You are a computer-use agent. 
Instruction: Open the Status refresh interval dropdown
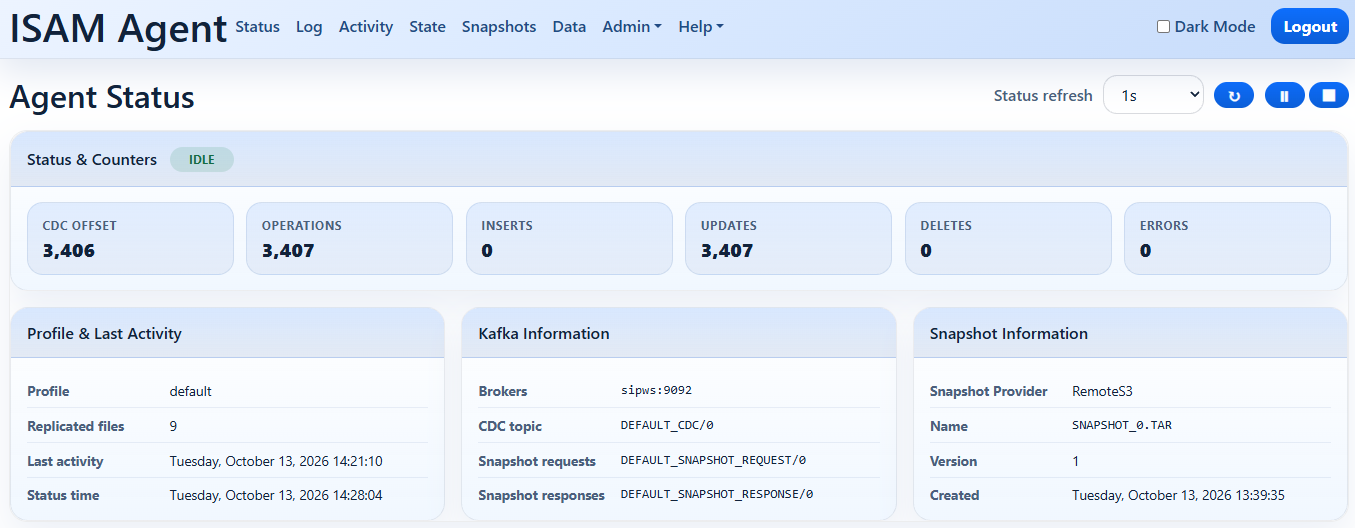[1153, 95]
